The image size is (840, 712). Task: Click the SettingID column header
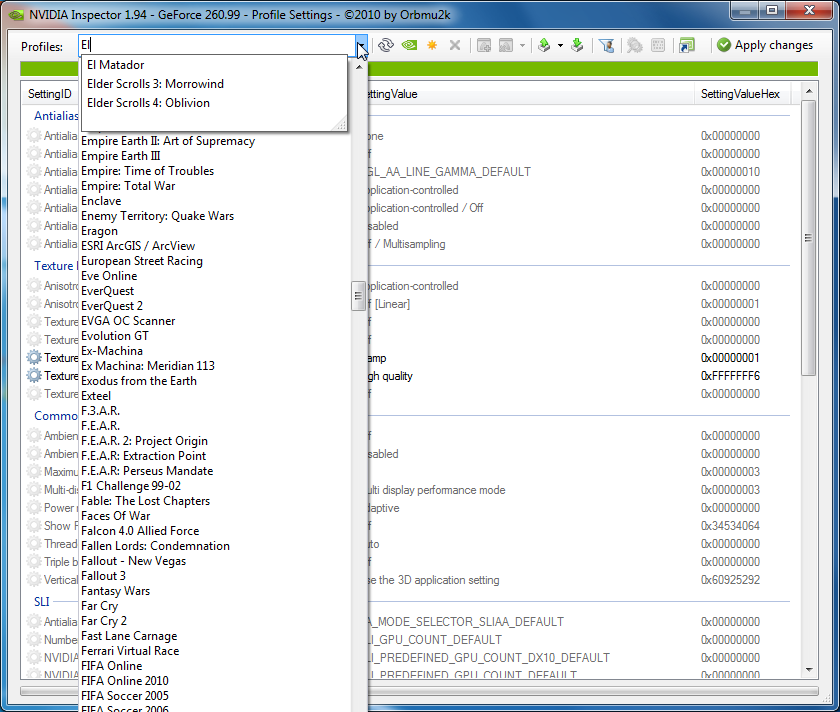pyautogui.click(x=50, y=94)
